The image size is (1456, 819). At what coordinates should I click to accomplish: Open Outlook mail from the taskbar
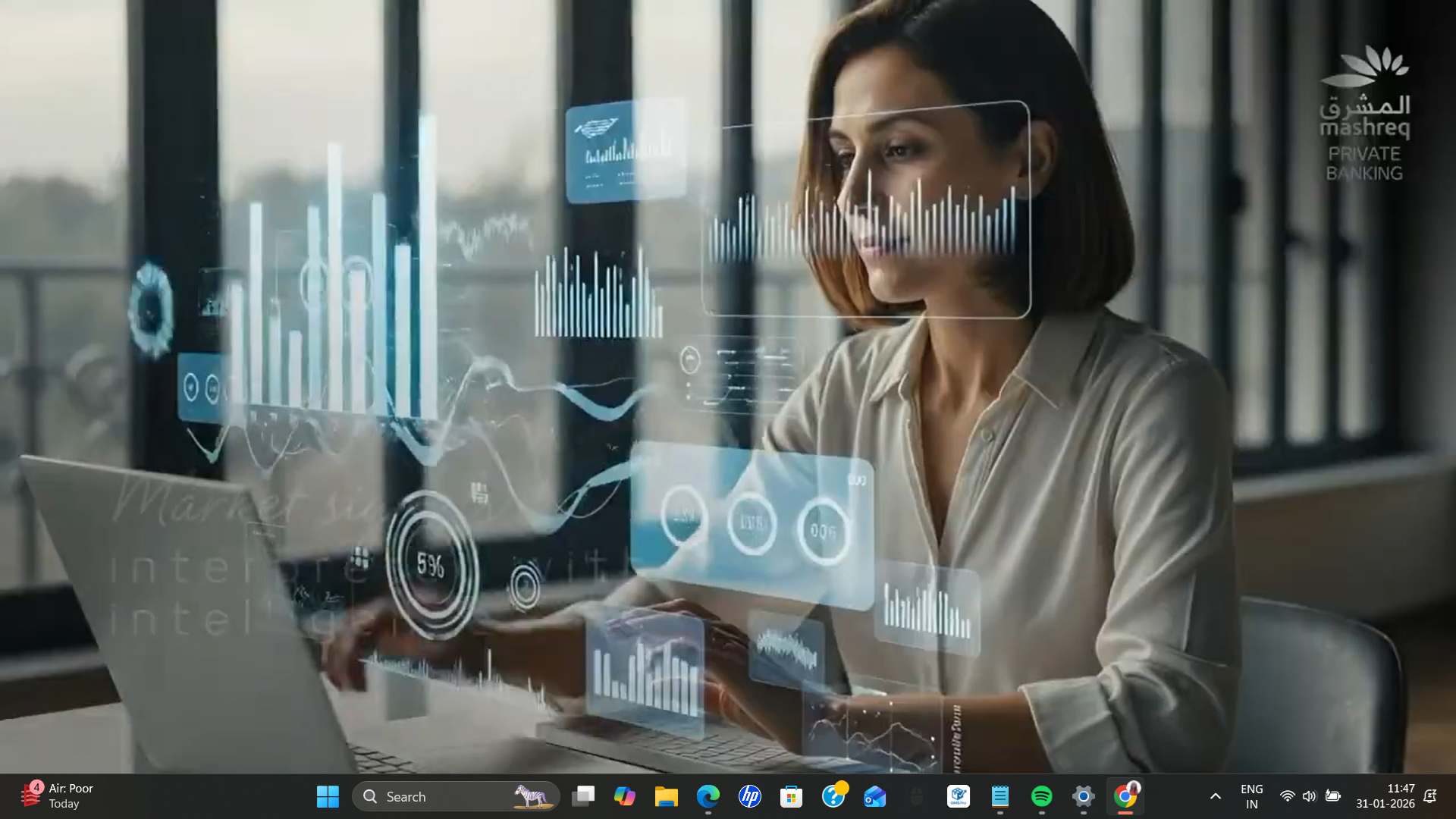(x=875, y=796)
